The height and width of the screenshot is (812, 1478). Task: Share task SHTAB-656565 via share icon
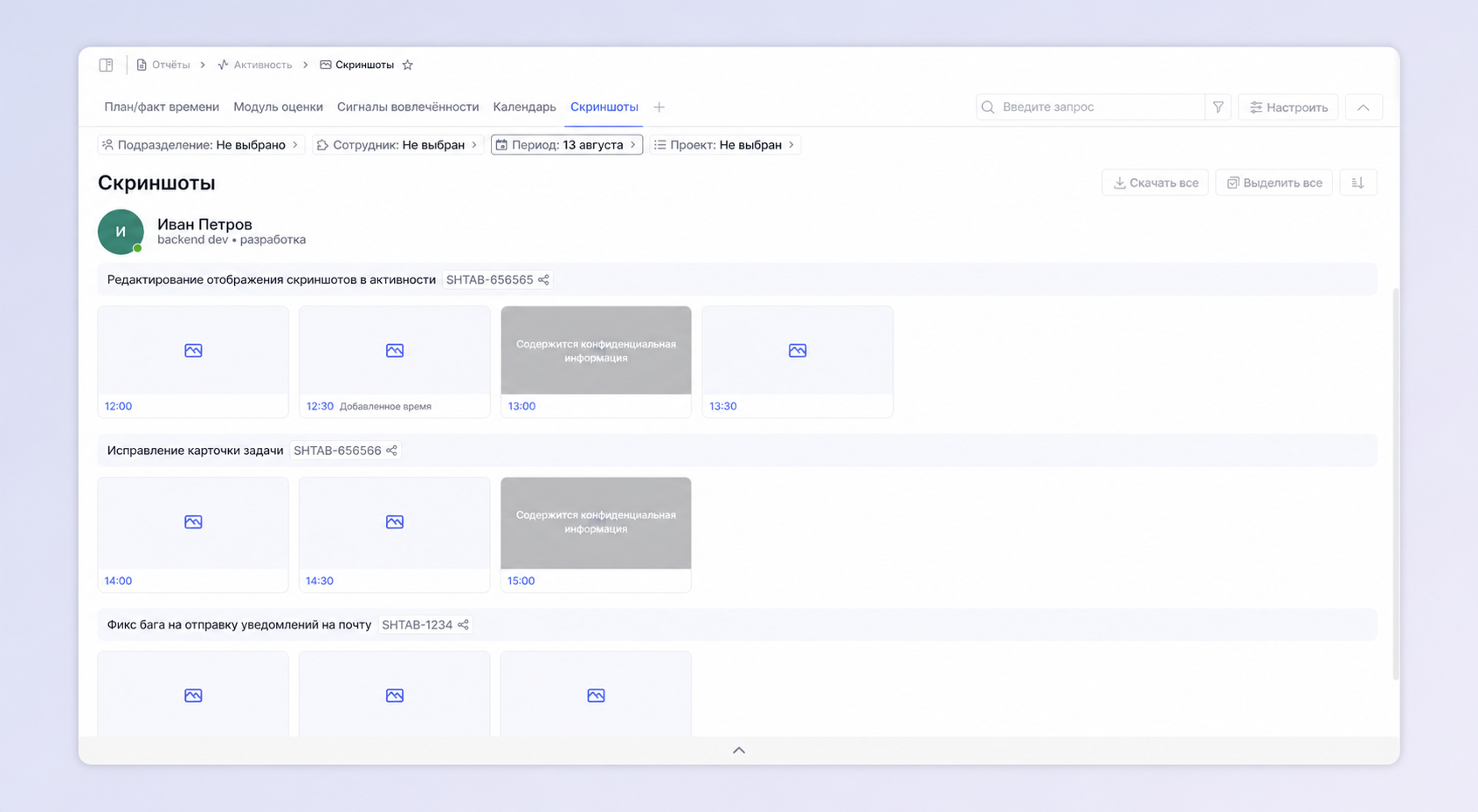coord(543,280)
